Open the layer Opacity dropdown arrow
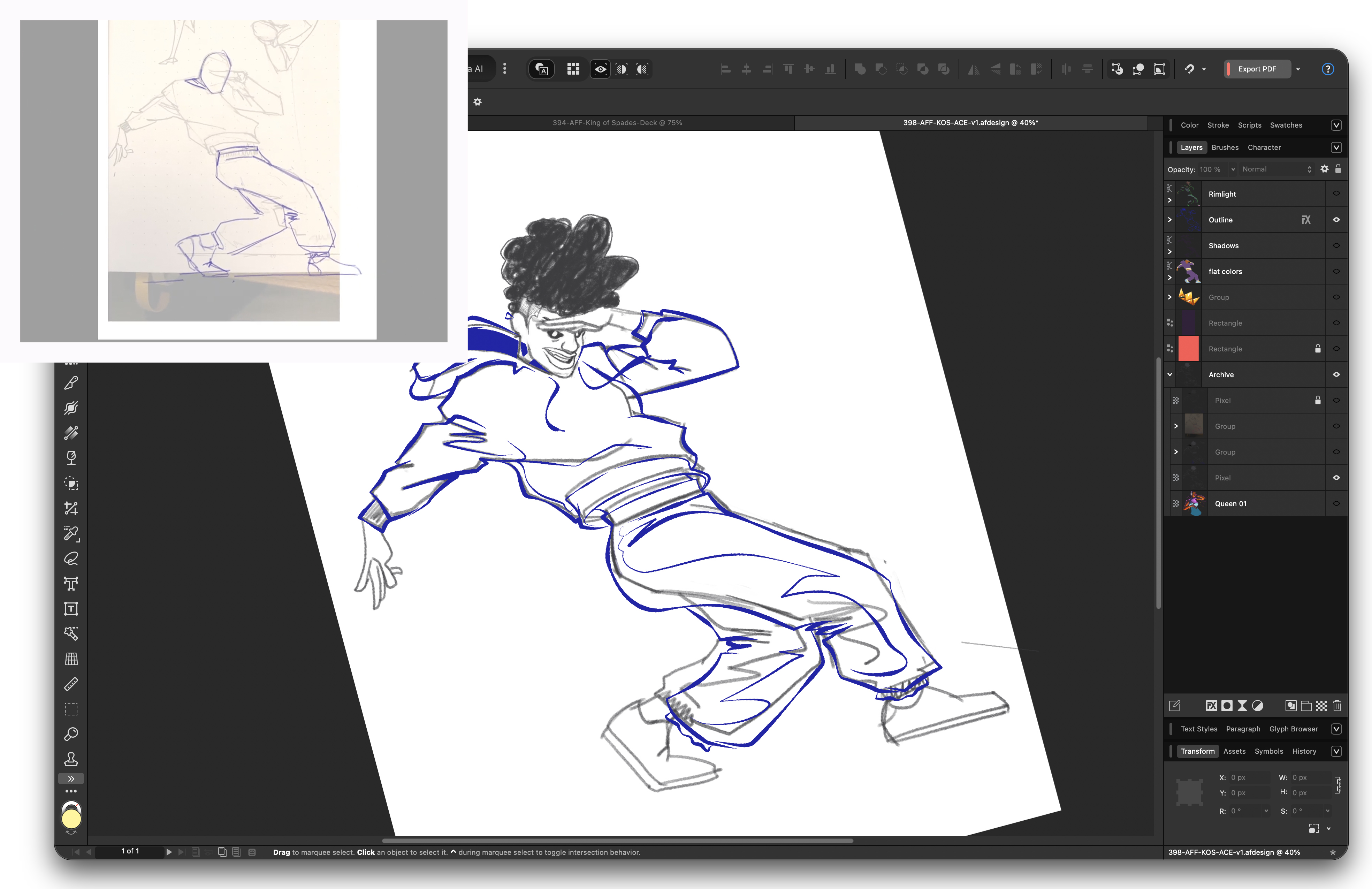Image resolution: width=1372 pixels, height=889 pixels. [1233, 169]
